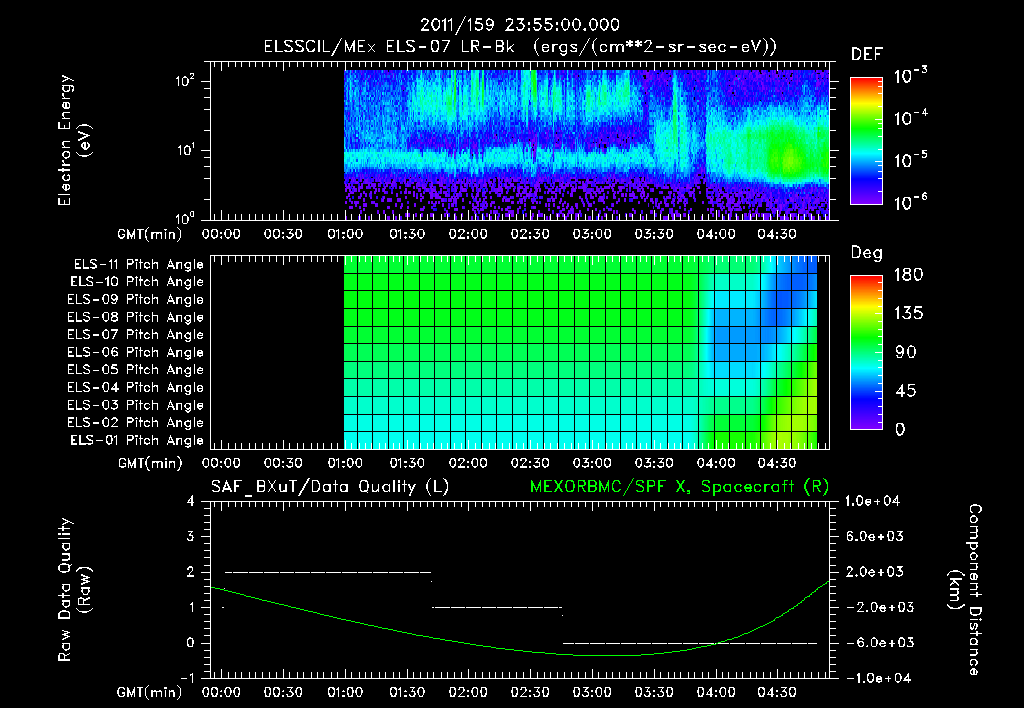Viewport: 1024px width, 708px height.
Task: Click 00:30 time tick under data quality panel
Action: click(x=283, y=692)
